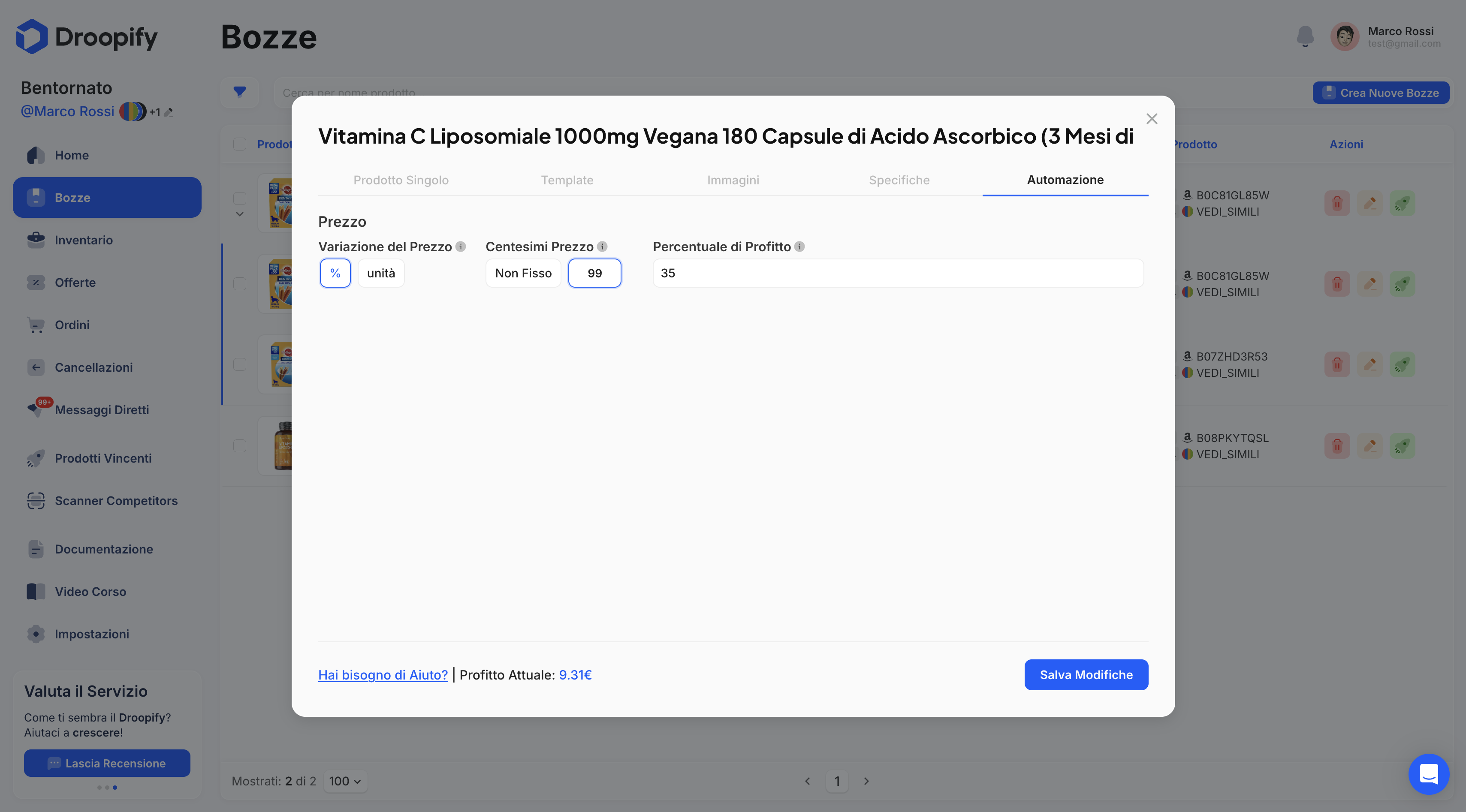This screenshot has width=1466, height=812.
Task: Select the Automazione tab
Action: pyautogui.click(x=1065, y=180)
